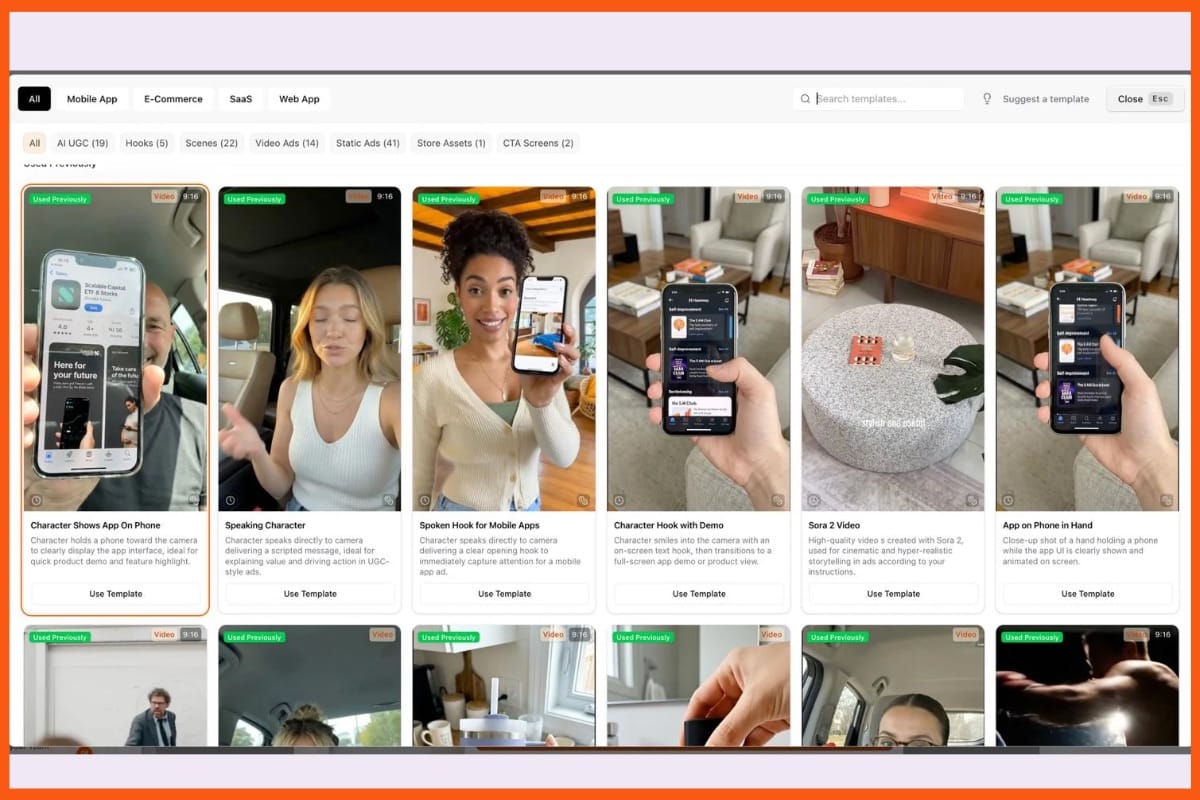Use Template for Character Hook with Demo

[x=698, y=594]
